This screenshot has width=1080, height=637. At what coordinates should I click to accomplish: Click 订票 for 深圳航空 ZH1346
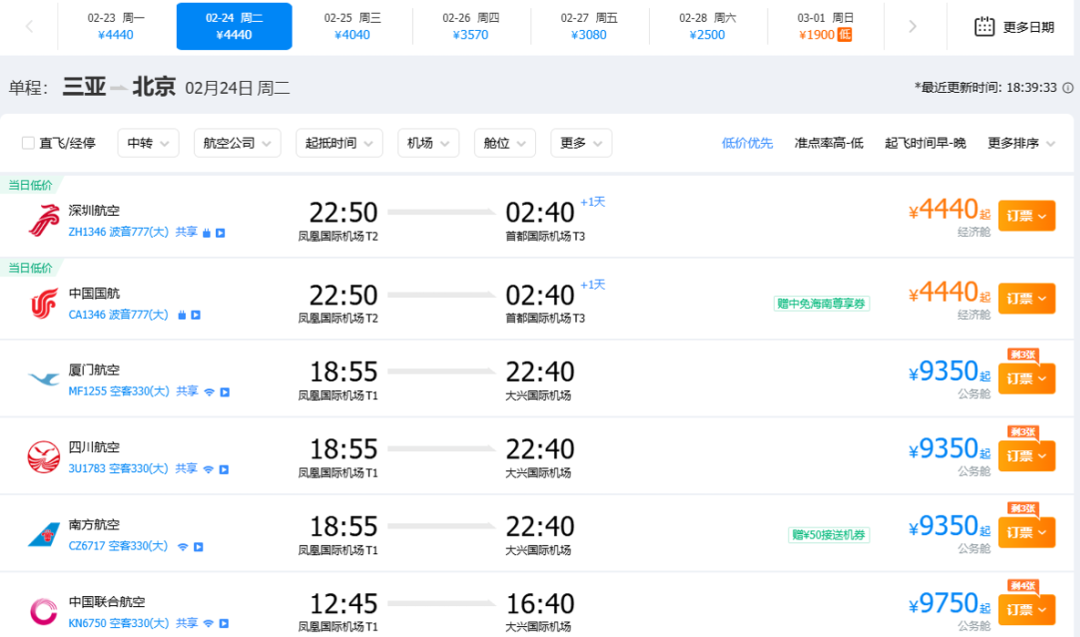pyautogui.click(x=1026, y=216)
